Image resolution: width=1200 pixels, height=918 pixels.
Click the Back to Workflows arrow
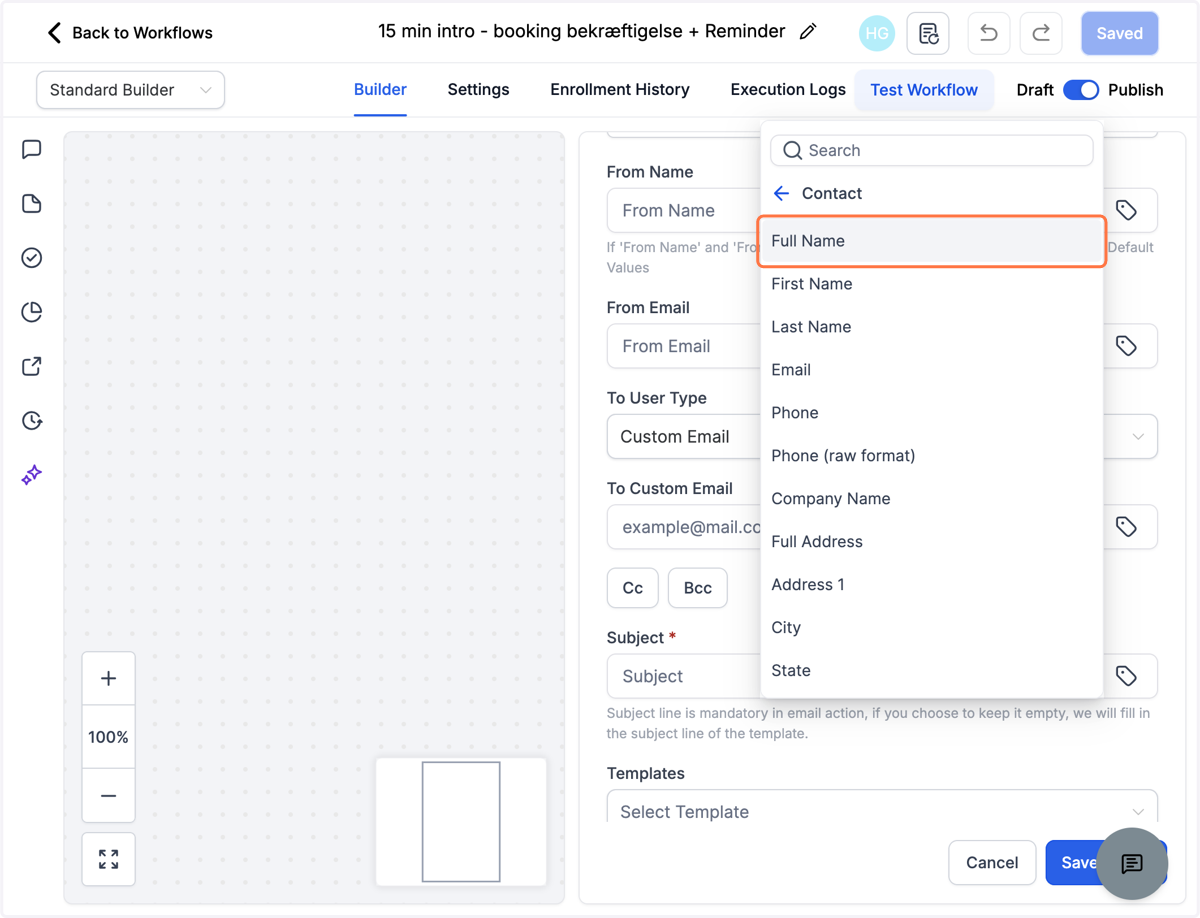click(x=54, y=33)
